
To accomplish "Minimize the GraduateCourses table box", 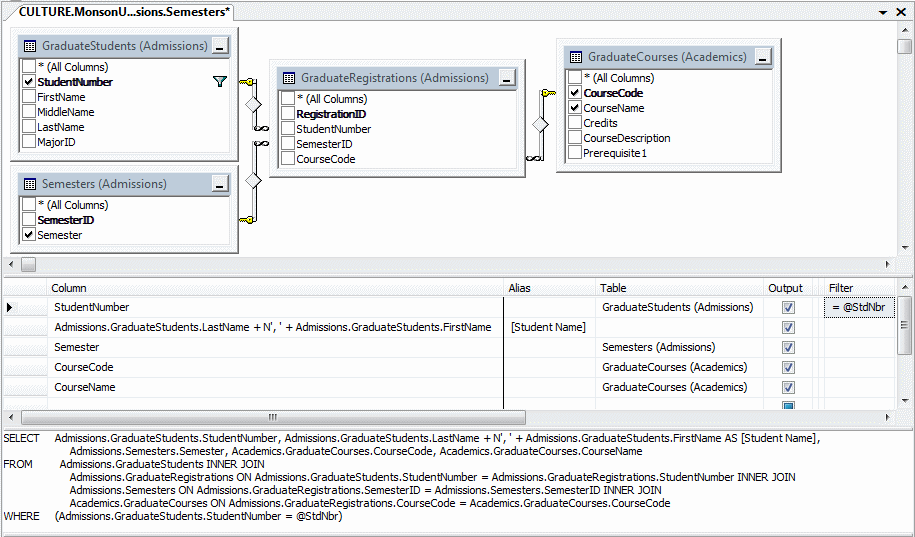I will tap(763, 57).
